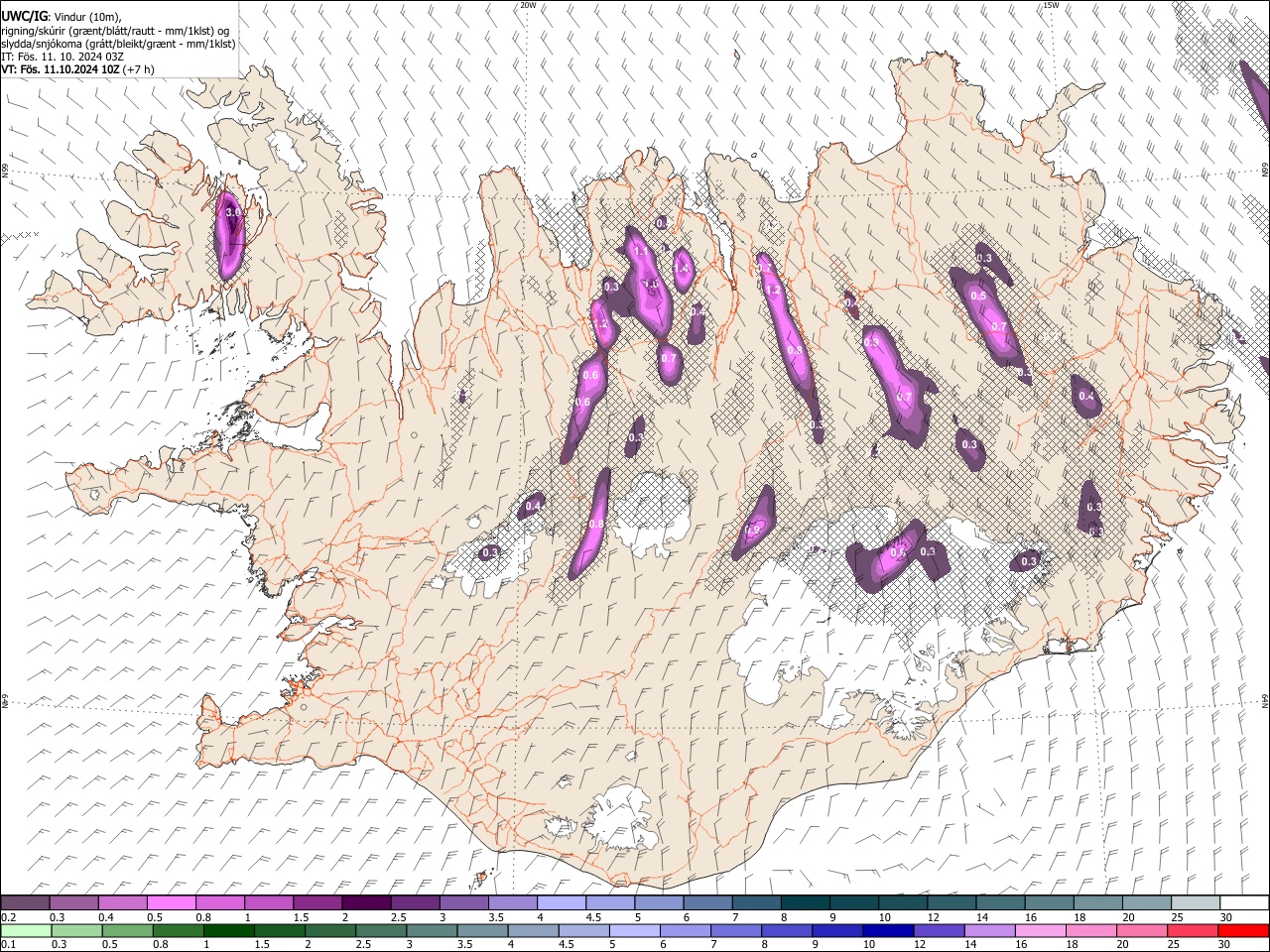Click the '0.1' label of the rain legend

point(7,944)
